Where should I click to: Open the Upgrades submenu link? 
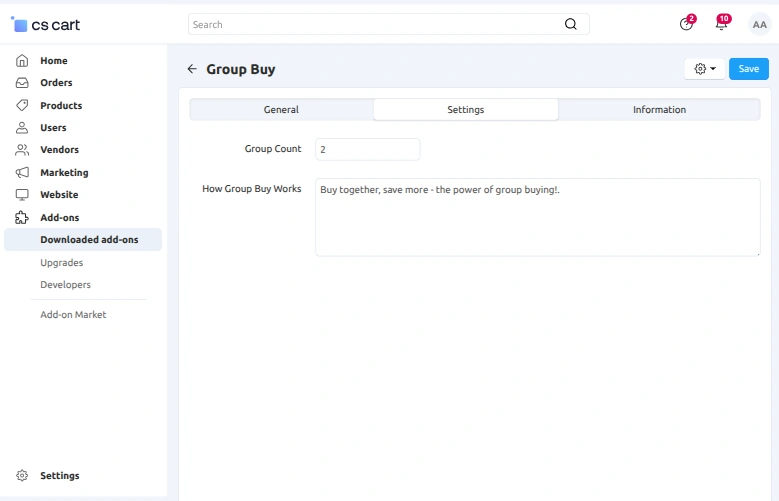point(62,262)
